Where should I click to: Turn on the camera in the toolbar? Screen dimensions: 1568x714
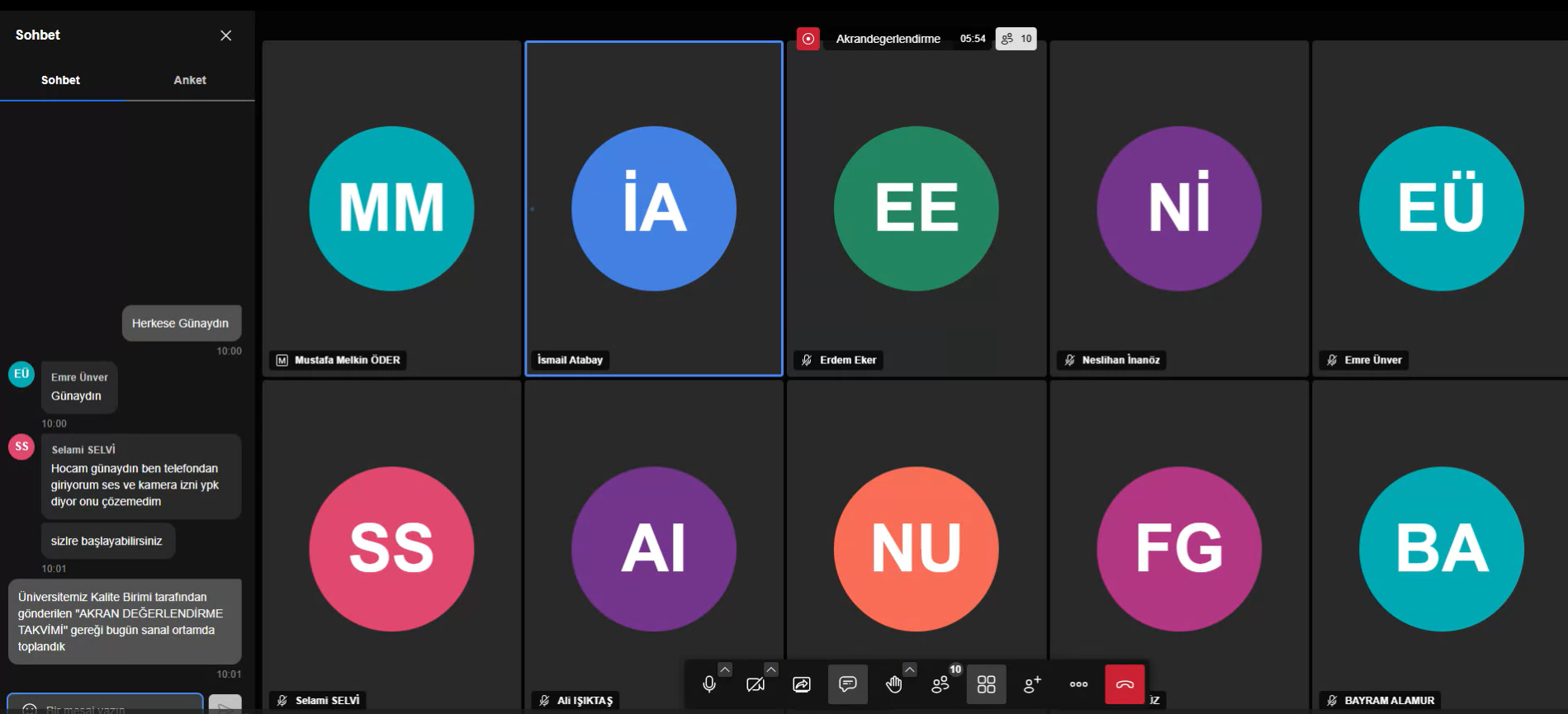pyautogui.click(x=755, y=684)
